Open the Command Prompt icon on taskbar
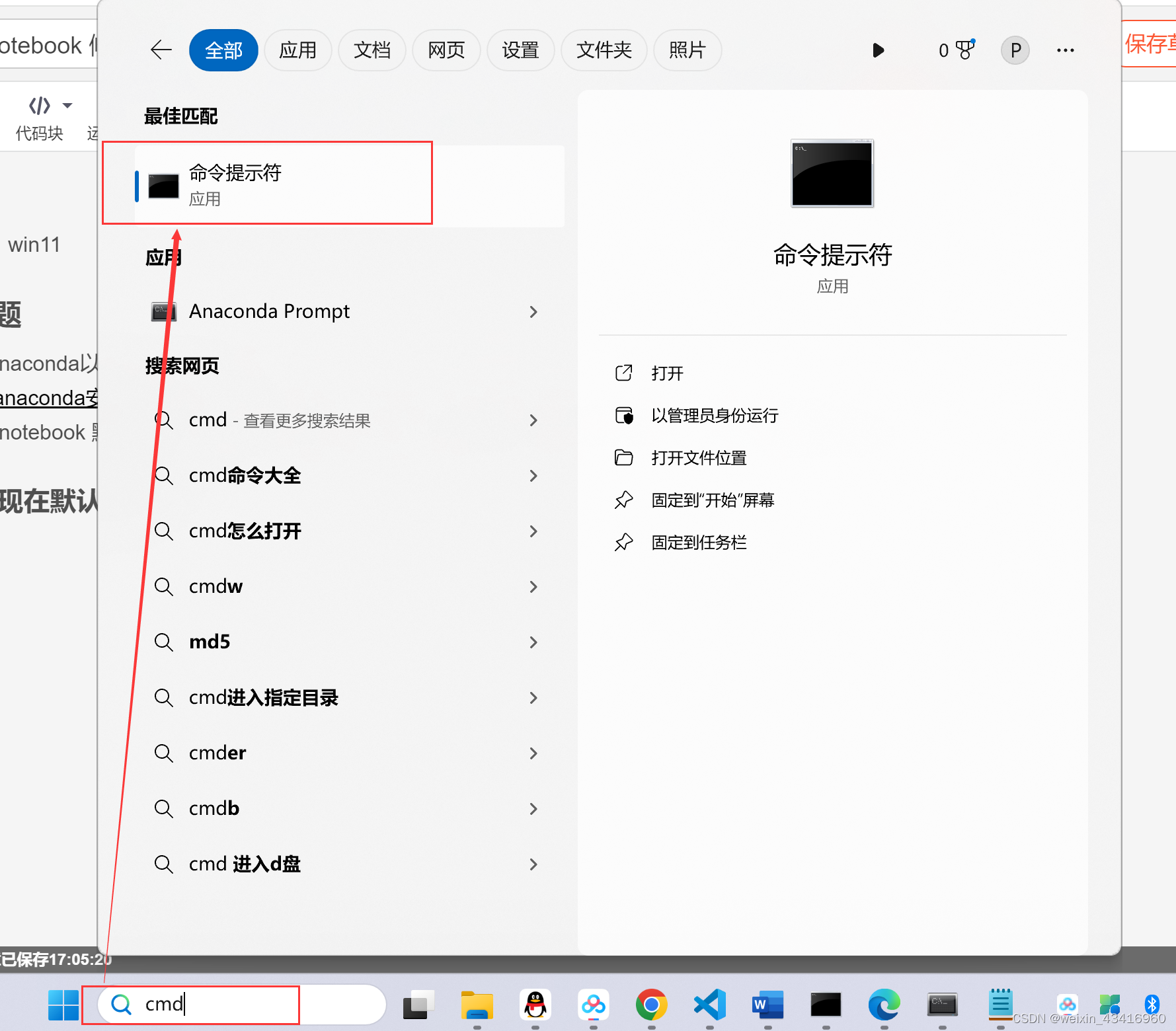Viewport: 1176px width, 1031px height. pyautogui.click(x=942, y=1005)
